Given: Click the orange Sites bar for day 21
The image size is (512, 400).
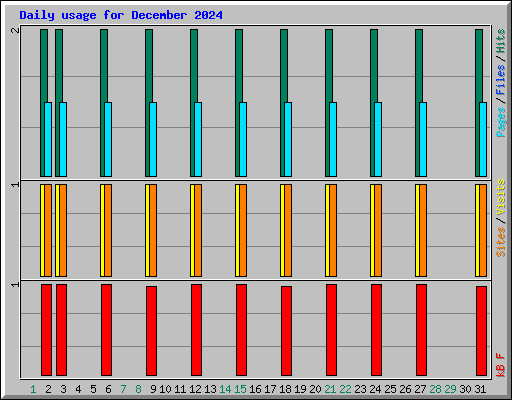Looking at the screenshot, I should point(333,230).
